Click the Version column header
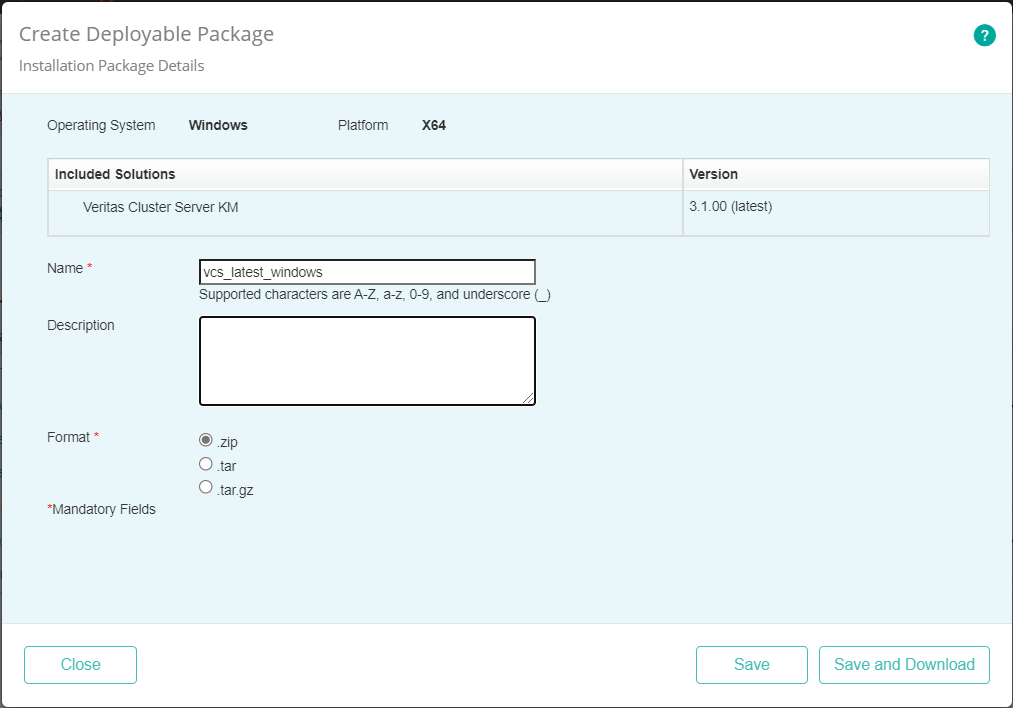The height and width of the screenshot is (708, 1013). click(713, 173)
